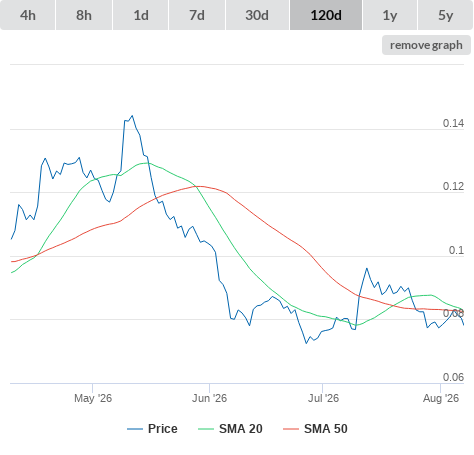
Task: Open the 30d time range
Action: pyautogui.click(x=257, y=15)
